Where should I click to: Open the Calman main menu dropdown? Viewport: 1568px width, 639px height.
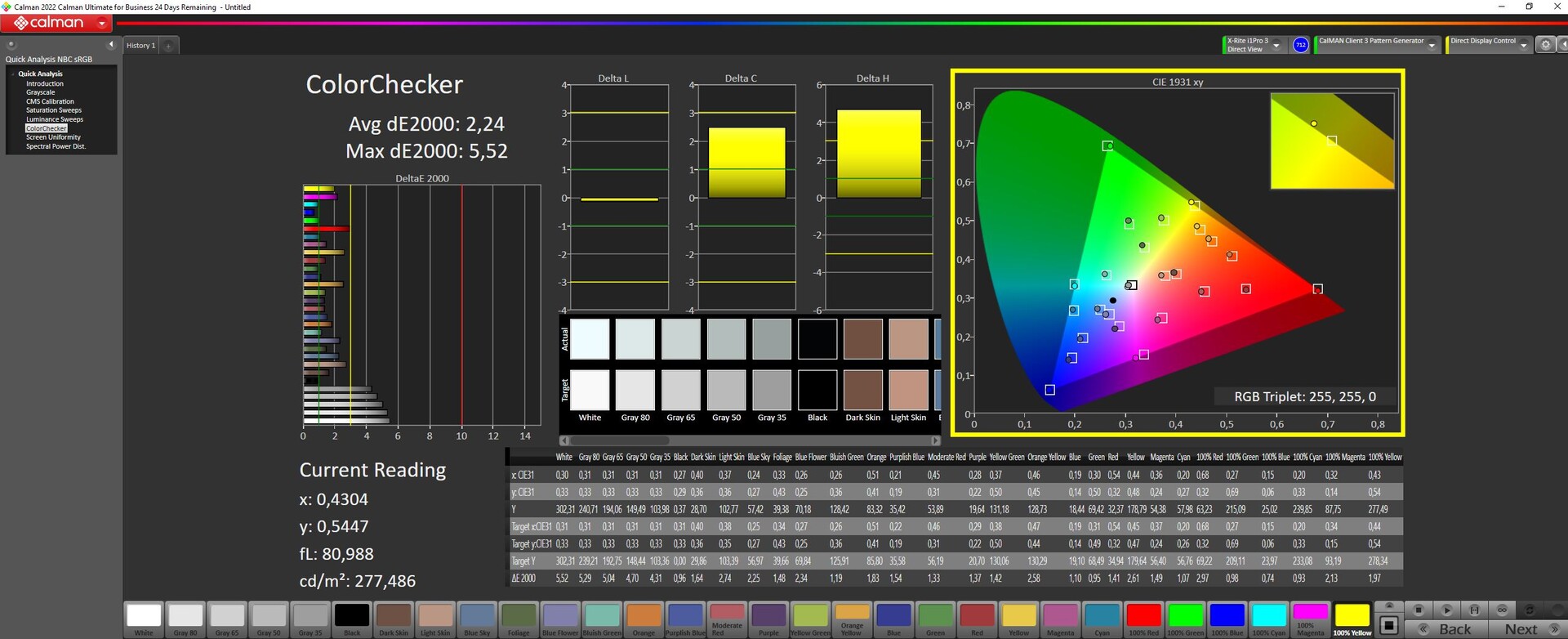coord(102,24)
